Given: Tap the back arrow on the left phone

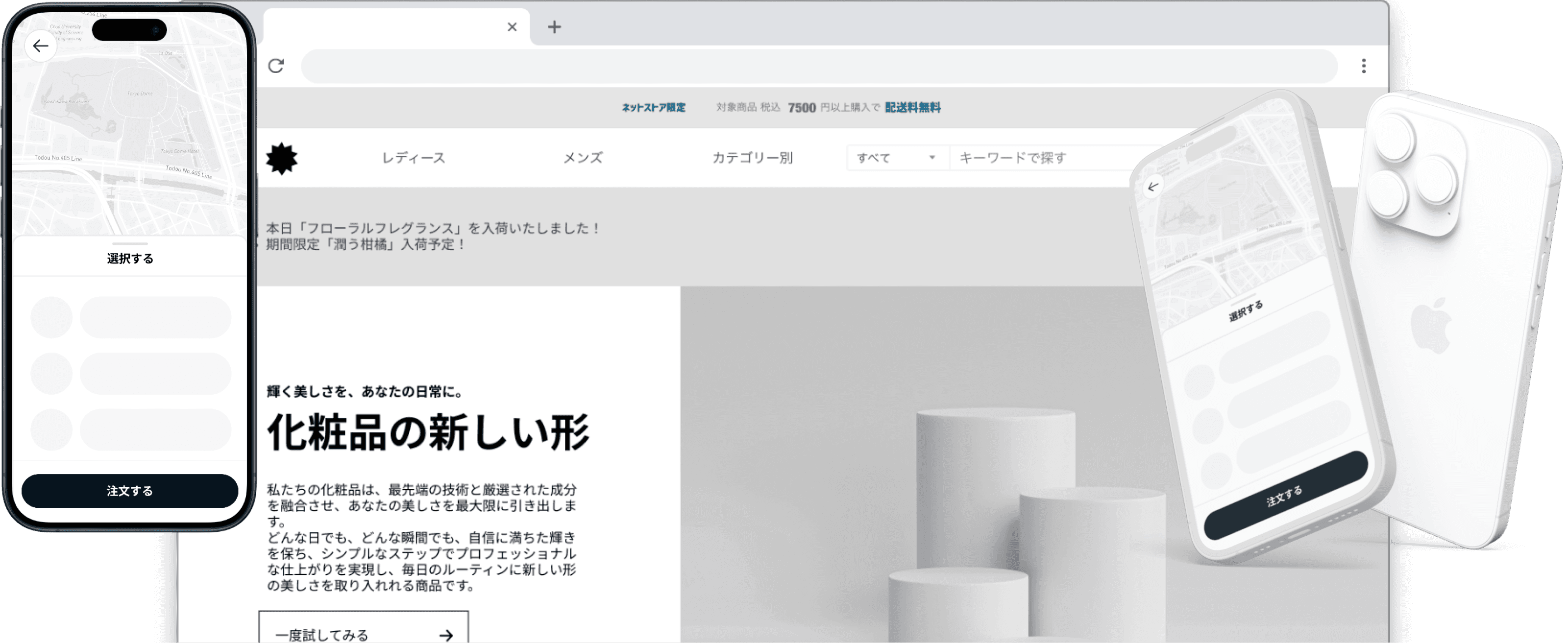Looking at the screenshot, I should (41, 46).
